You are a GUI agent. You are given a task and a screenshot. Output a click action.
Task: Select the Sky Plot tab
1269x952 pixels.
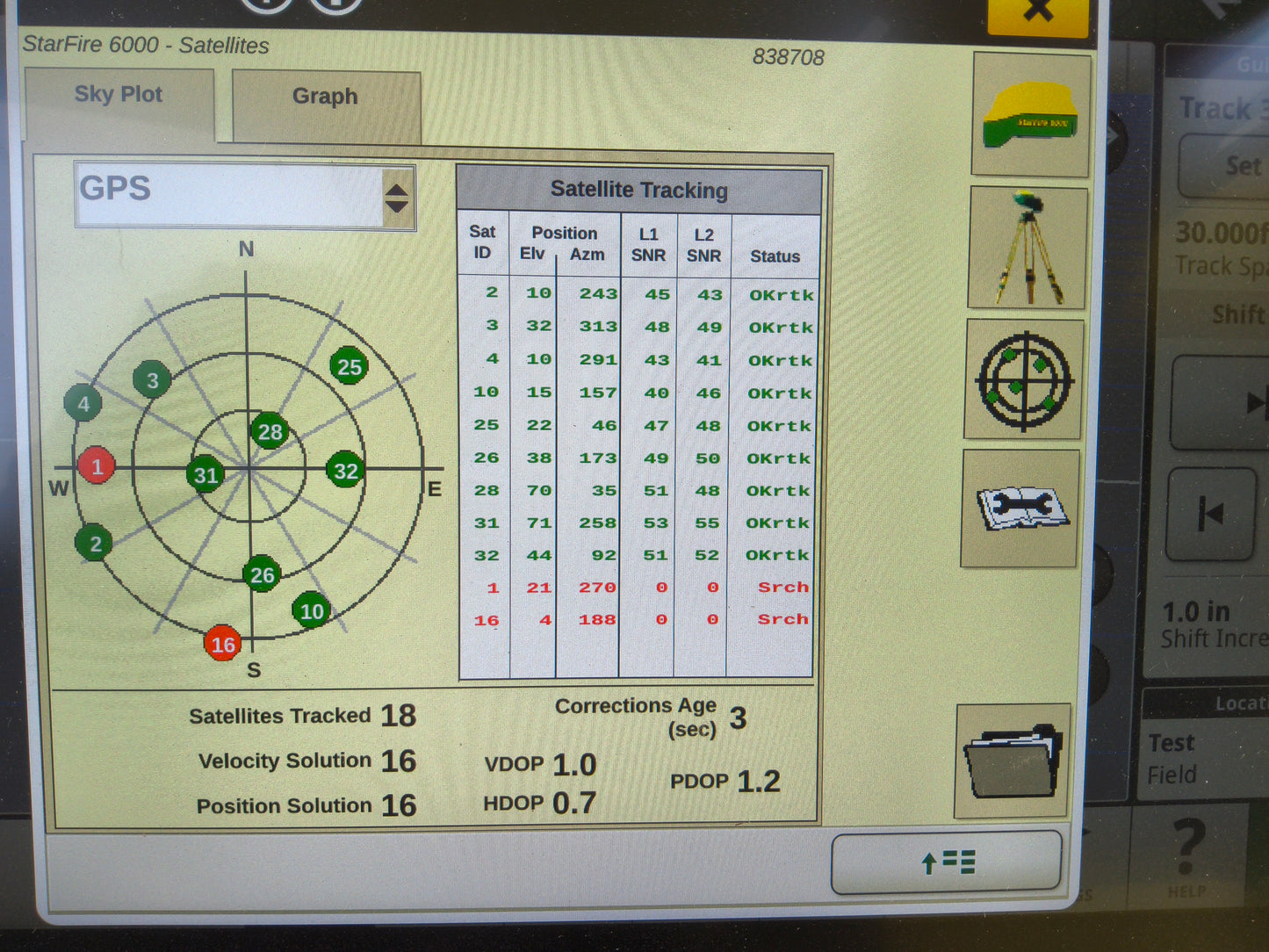pos(119,94)
